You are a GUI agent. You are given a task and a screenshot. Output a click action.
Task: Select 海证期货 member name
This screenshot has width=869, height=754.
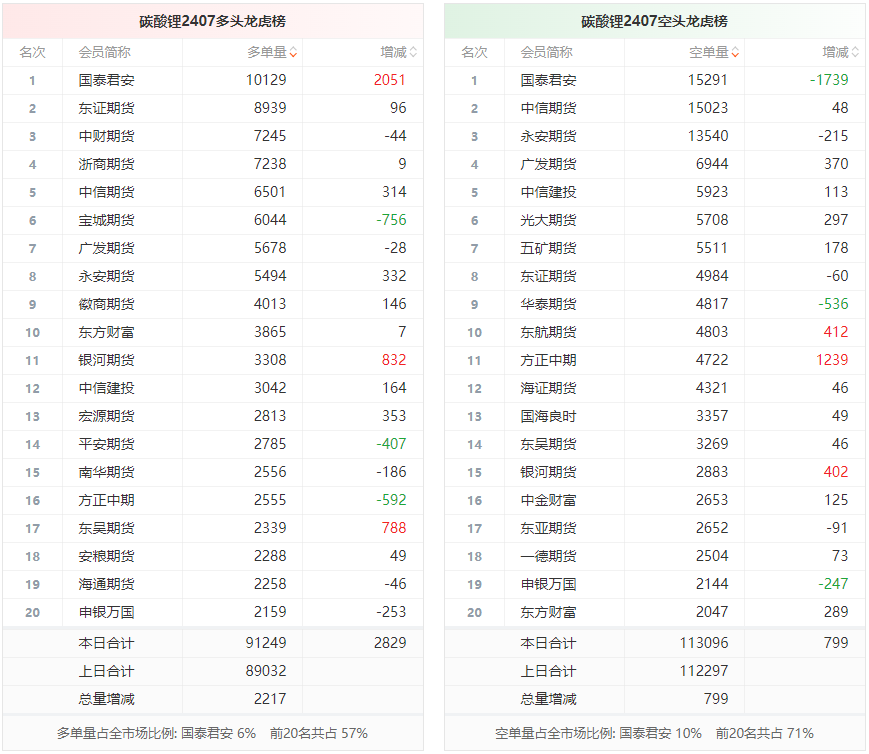[548, 388]
